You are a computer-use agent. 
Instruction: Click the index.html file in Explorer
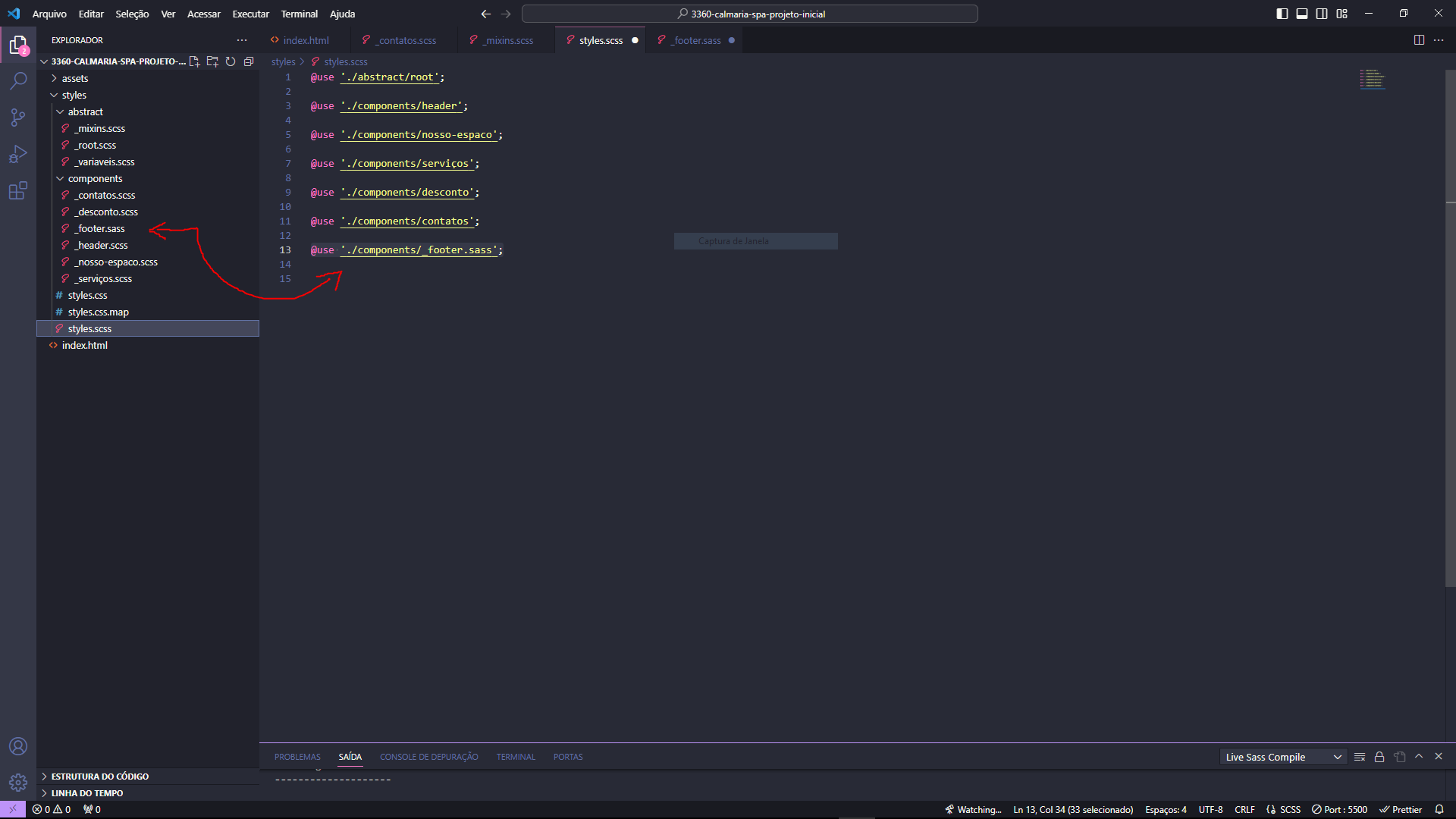click(x=84, y=345)
